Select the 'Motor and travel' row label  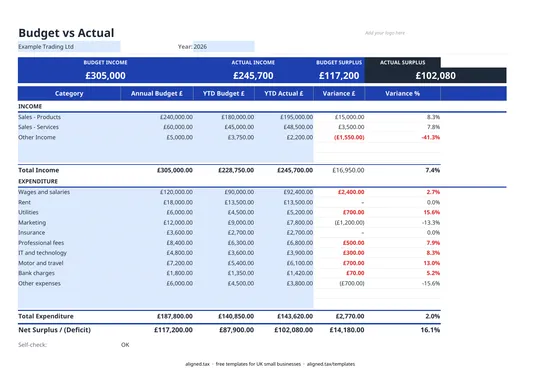41,263
